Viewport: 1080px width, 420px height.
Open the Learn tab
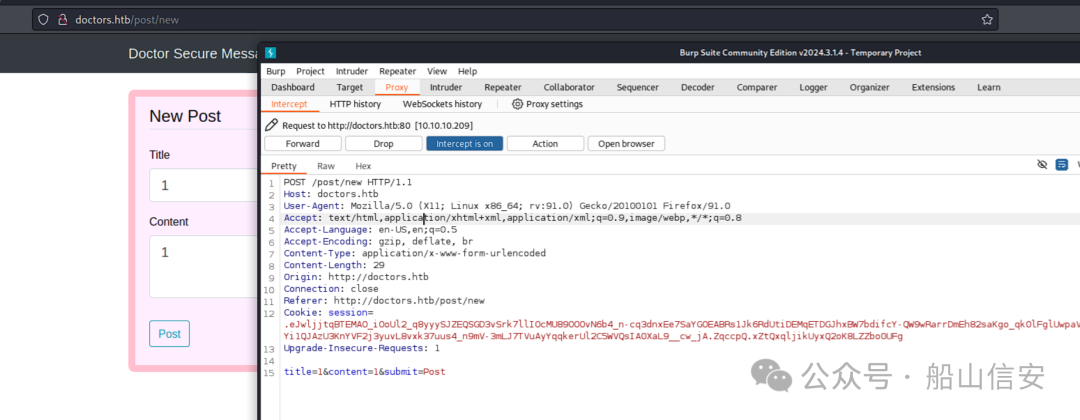pyautogui.click(x=988, y=87)
